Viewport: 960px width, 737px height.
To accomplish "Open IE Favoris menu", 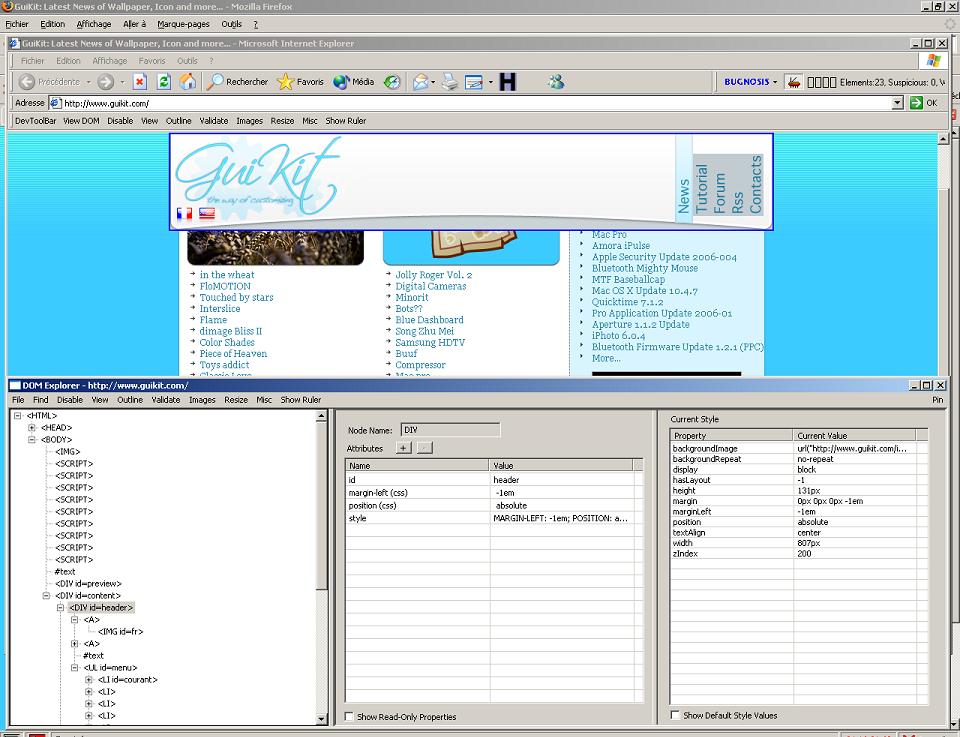I will [x=152, y=61].
